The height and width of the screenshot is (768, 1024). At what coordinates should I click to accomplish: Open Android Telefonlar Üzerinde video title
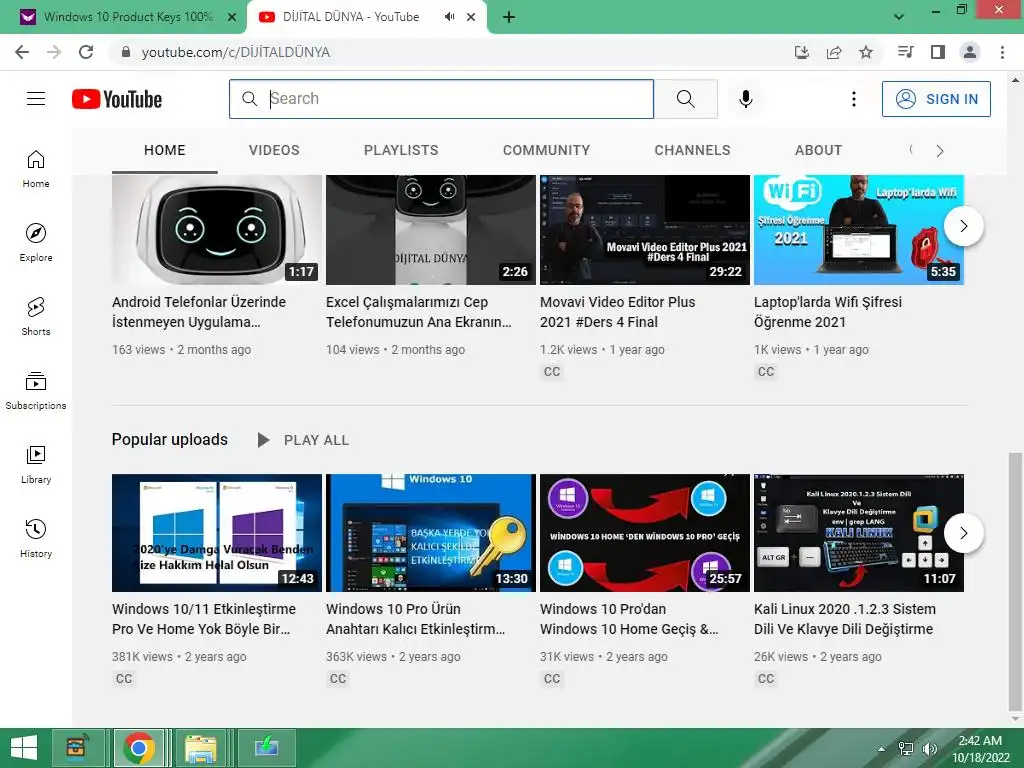point(199,312)
